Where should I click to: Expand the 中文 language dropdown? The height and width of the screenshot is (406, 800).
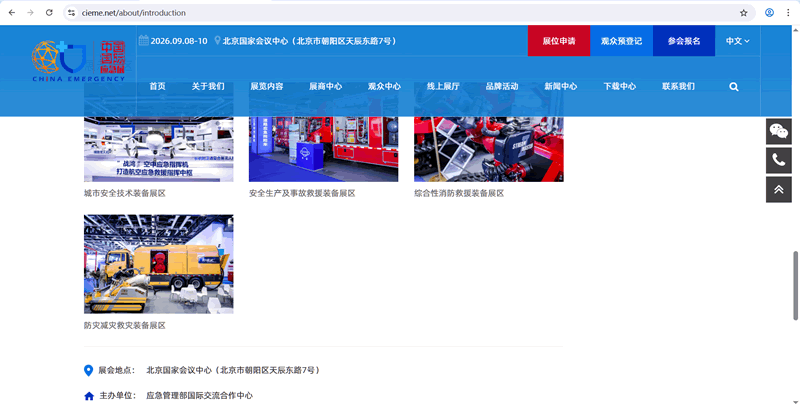click(737, 41)
